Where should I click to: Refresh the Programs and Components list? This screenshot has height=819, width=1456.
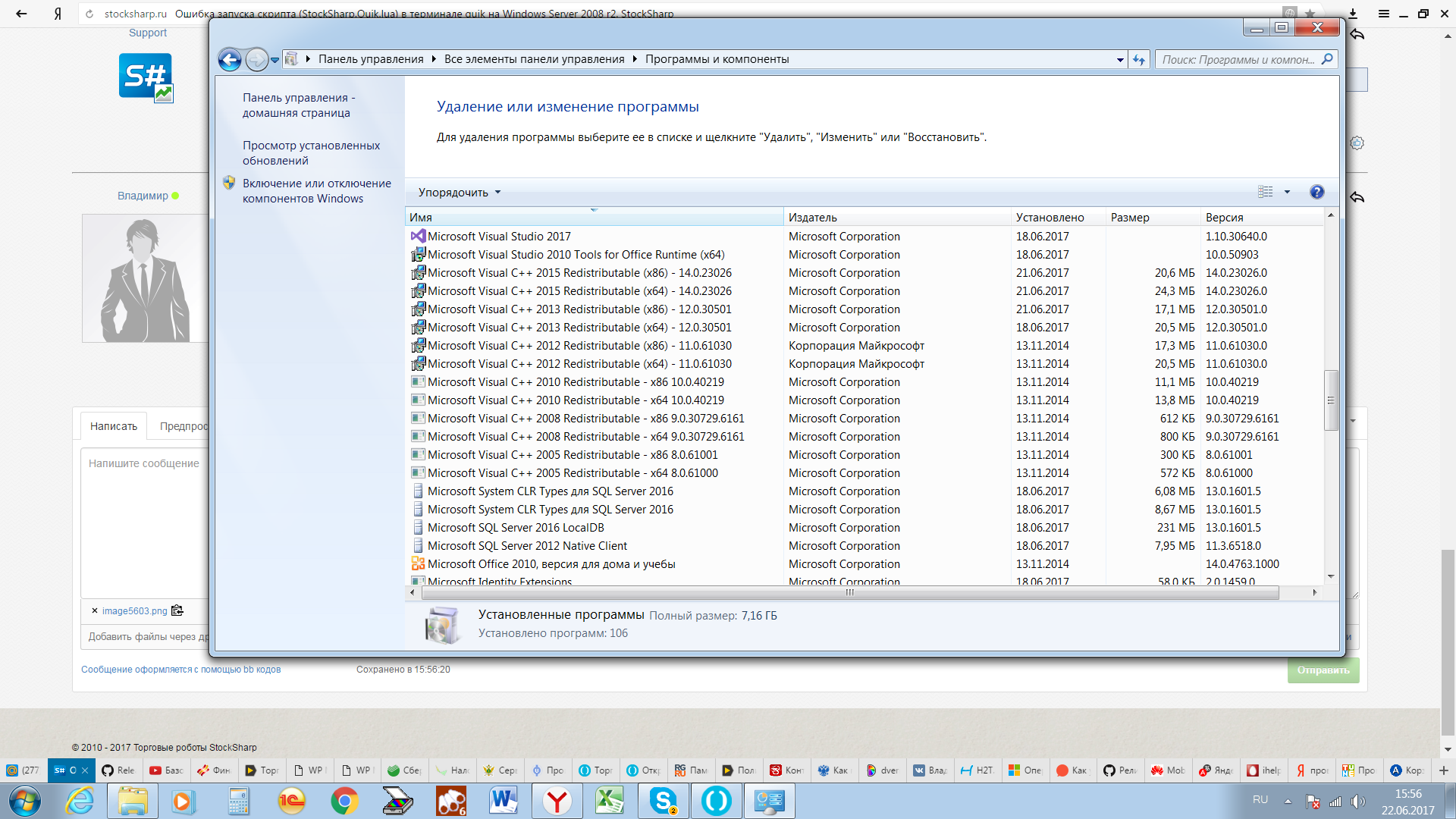pos(1139,60)
